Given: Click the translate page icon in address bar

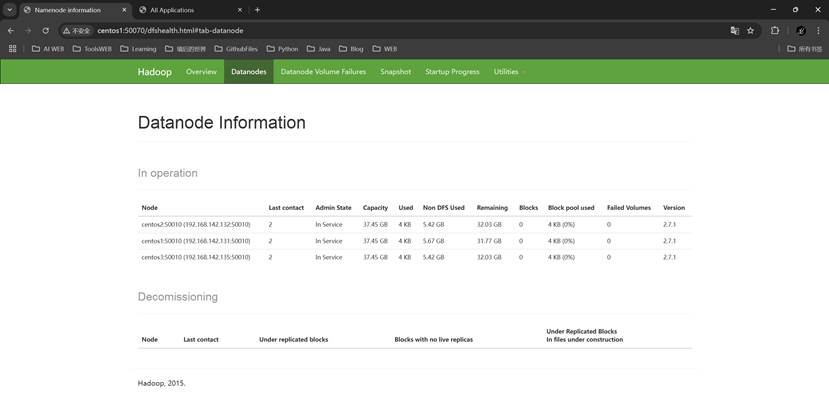Looking at the screenshot, I should tap(734, 31).
